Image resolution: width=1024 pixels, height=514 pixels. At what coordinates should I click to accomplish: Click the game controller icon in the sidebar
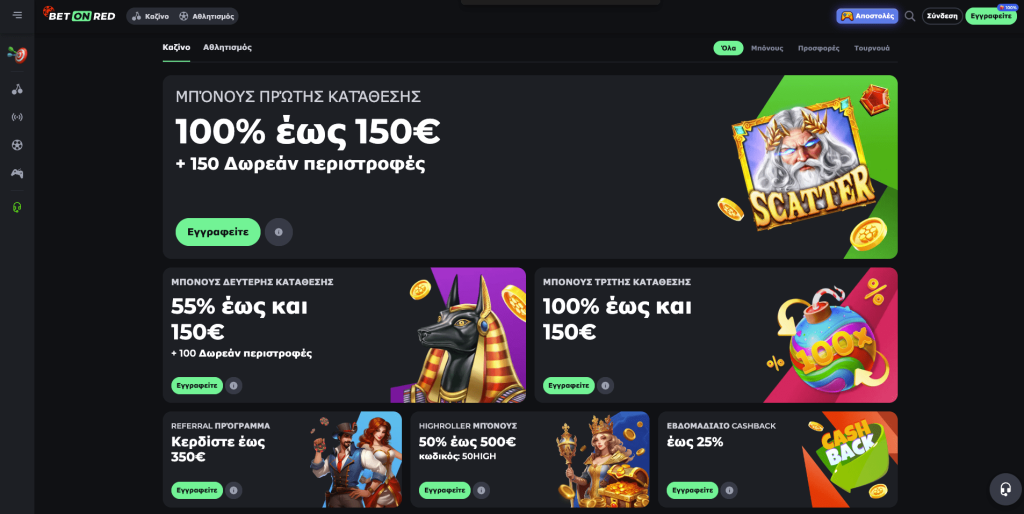tap(17, 173)
